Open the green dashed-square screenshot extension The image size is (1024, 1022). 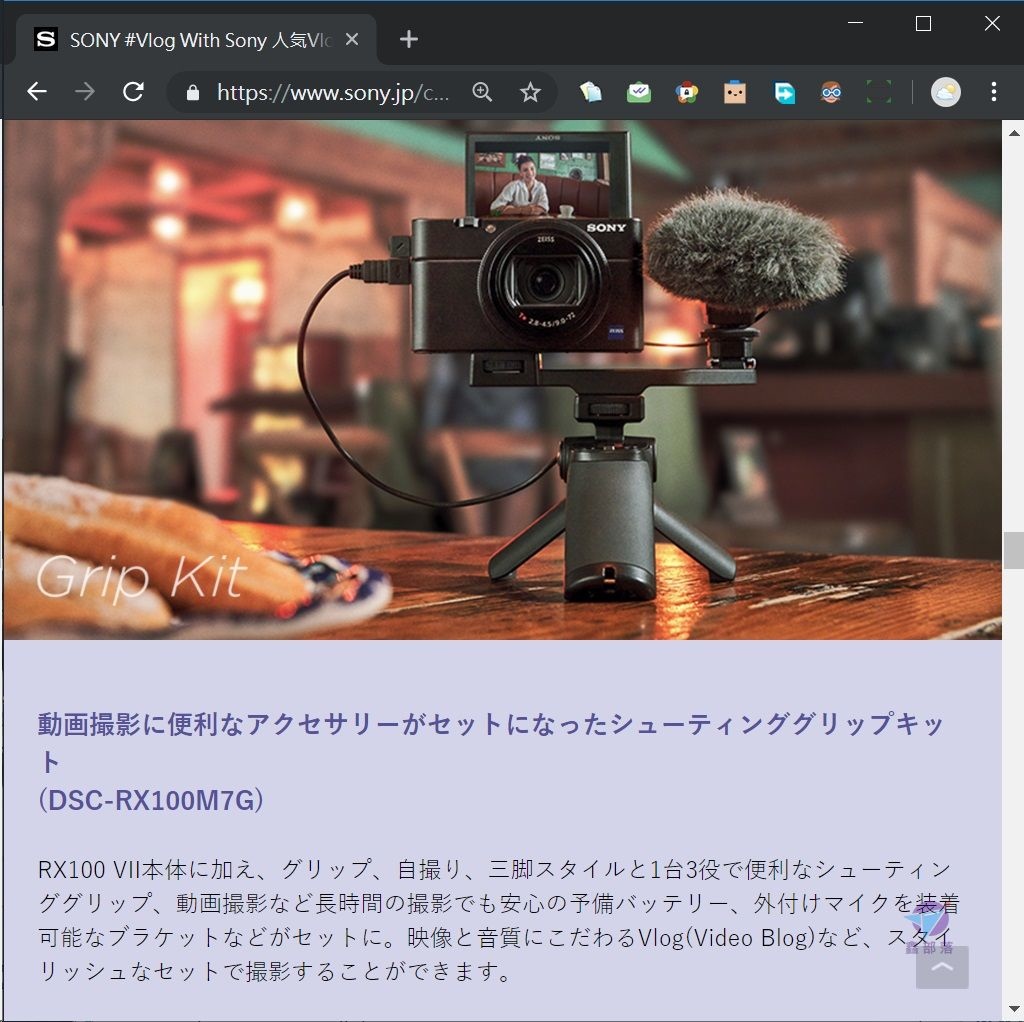coord(878,92)
